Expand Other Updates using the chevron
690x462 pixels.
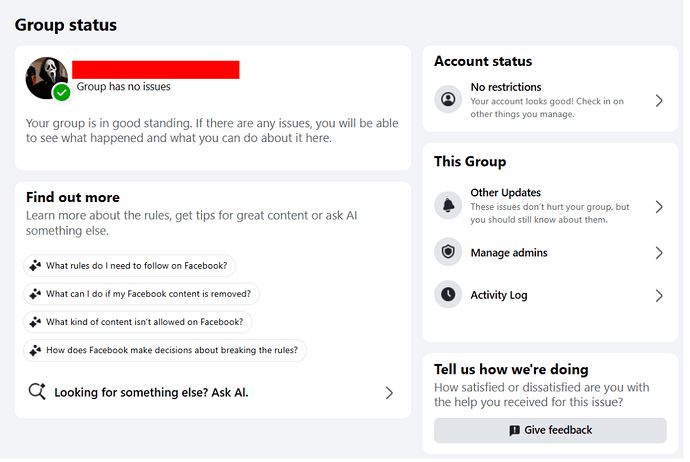(659, 207)
